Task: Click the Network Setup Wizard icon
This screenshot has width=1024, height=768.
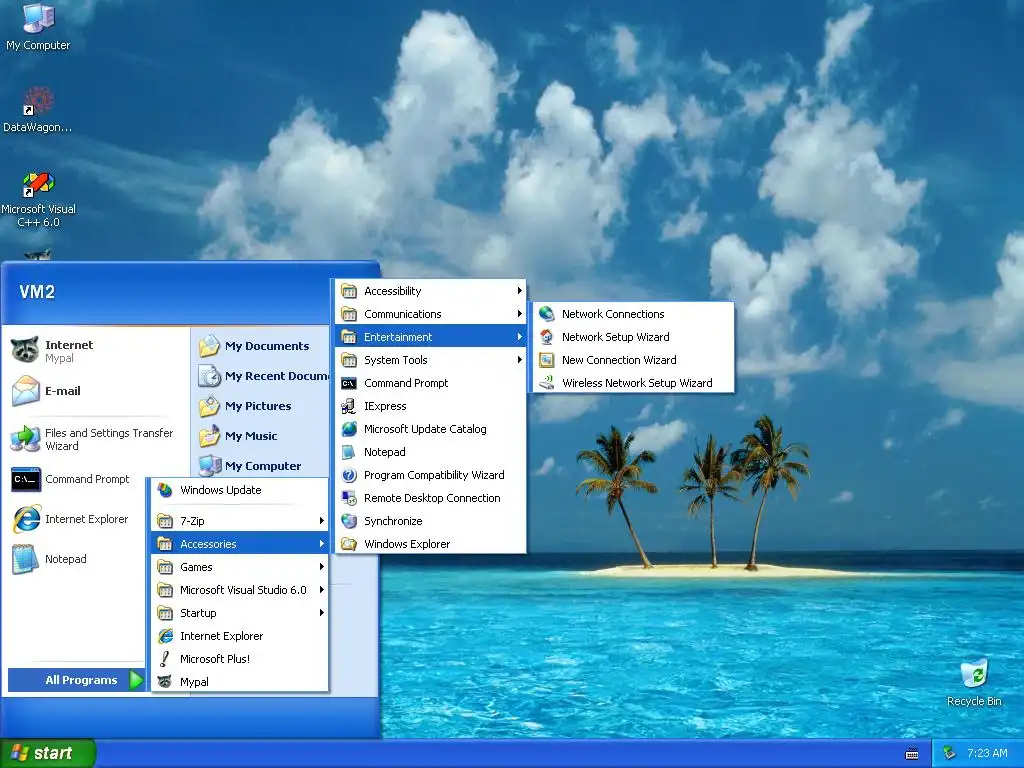Action: click(547, 337)
